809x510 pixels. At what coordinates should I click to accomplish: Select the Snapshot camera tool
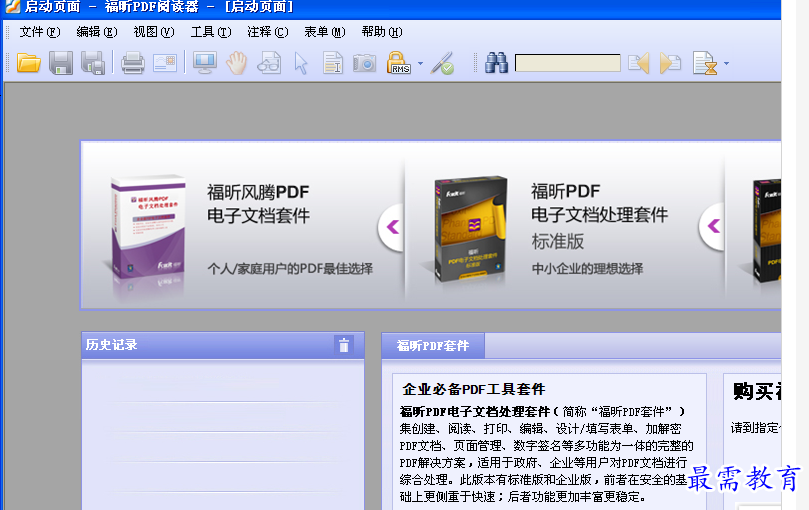[364, 63]
